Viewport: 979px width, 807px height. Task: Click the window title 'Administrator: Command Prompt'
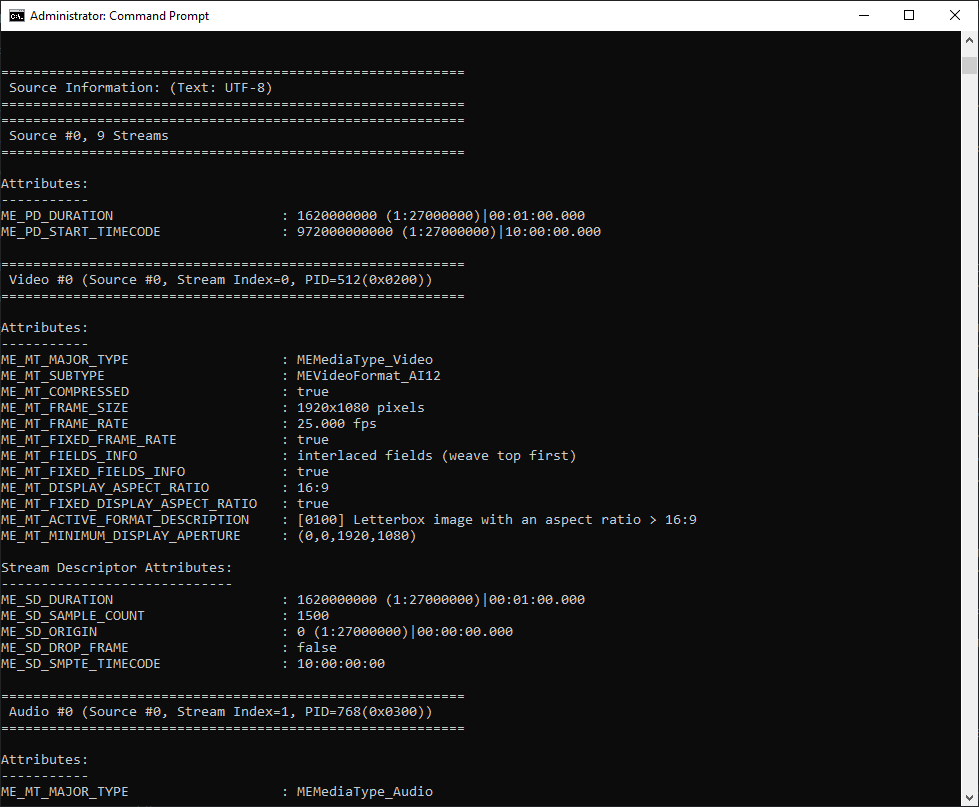119,16
